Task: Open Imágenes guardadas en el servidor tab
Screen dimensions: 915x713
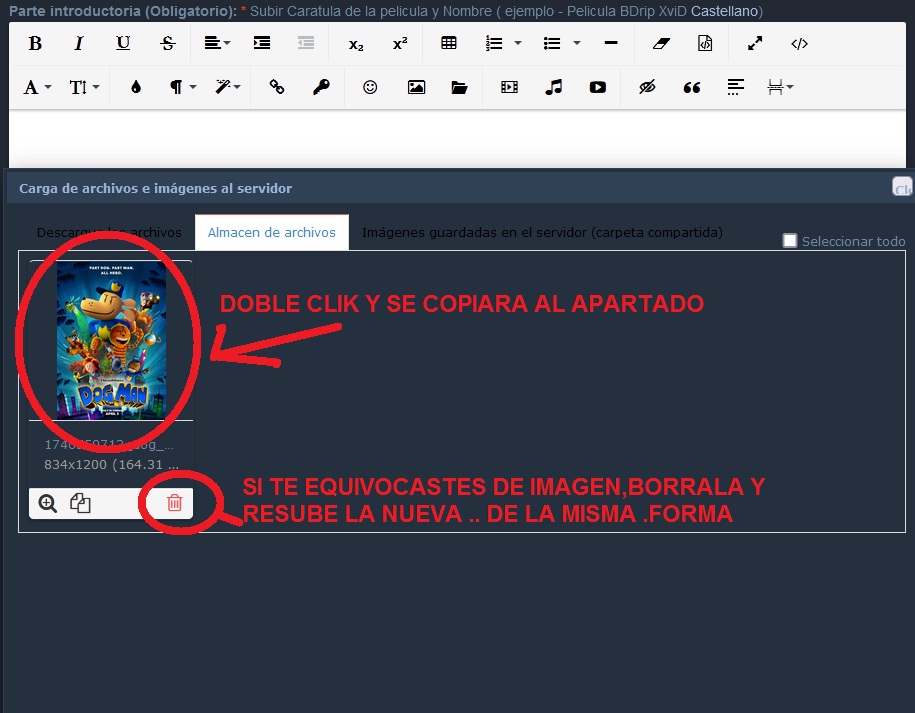Action: (542, 232)
